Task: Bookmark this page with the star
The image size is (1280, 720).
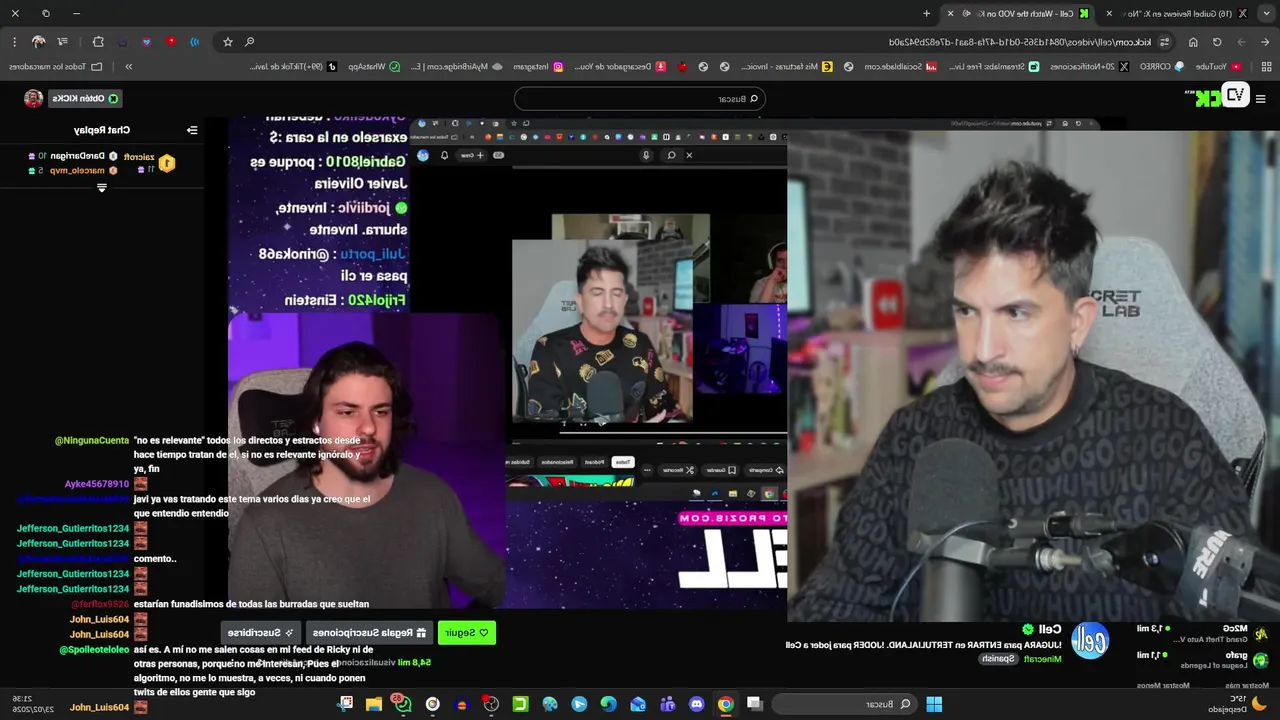Action: coord(228,42)
